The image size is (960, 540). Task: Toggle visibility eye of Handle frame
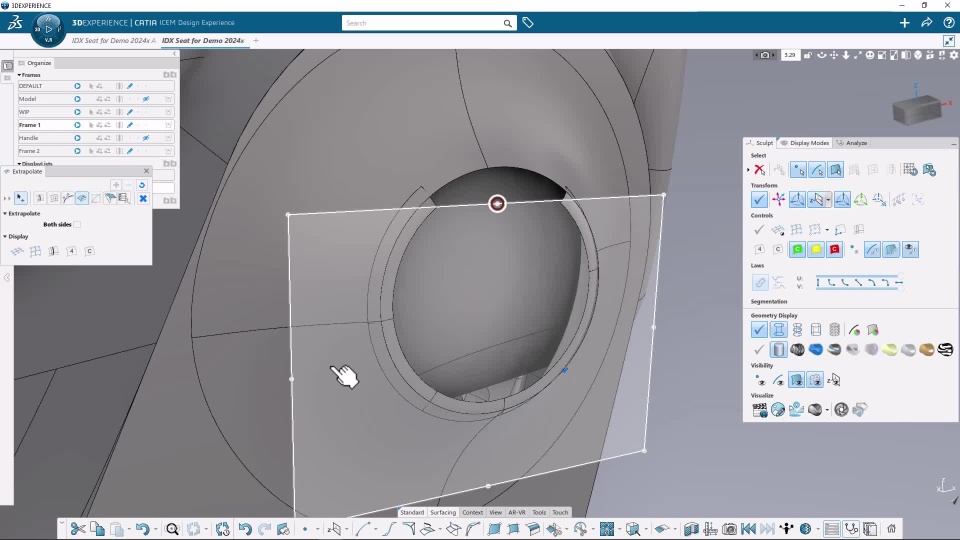(x=146, y=138)
